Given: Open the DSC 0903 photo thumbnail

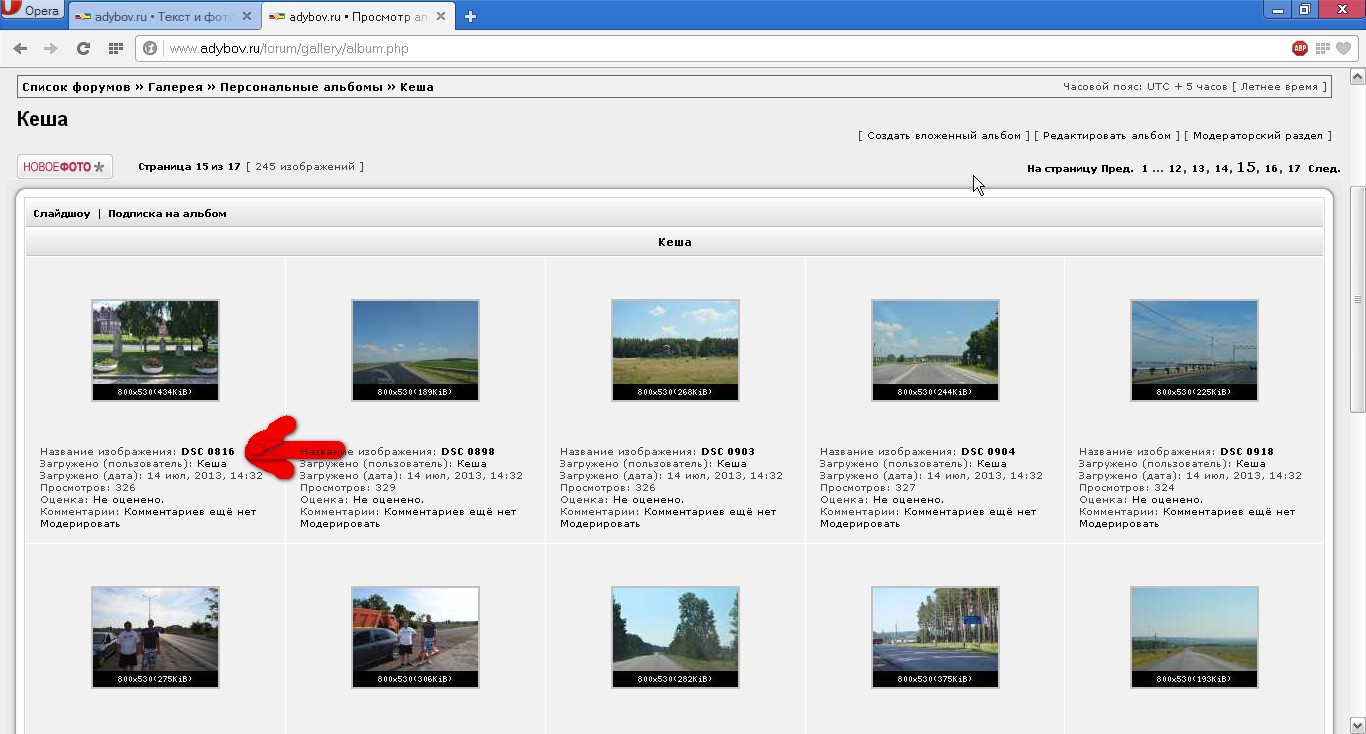Looking at the screenshot, I should pyautogui.click(x=675, y=349).
